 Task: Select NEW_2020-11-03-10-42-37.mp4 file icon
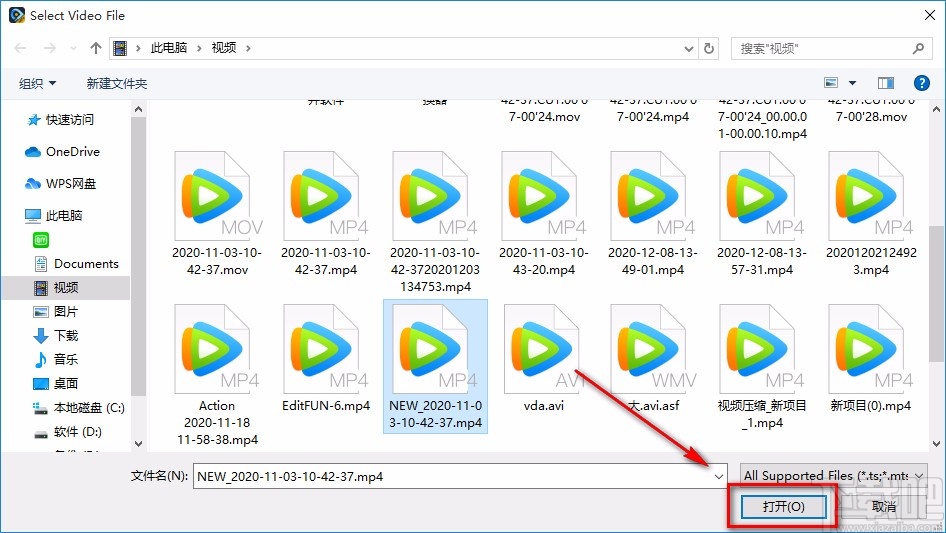coord(435,366)
